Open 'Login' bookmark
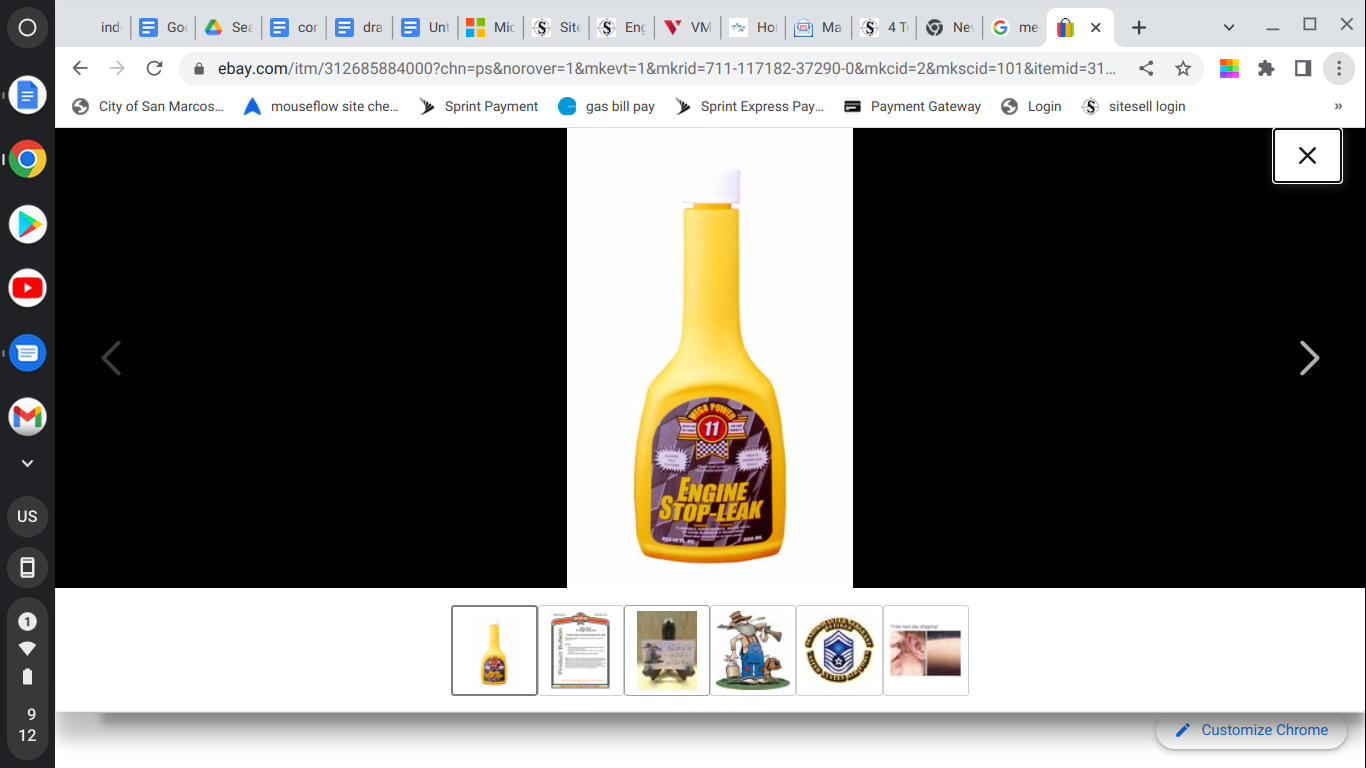Viewport: 1366px width, 768px height. (x=1032, y=106)
